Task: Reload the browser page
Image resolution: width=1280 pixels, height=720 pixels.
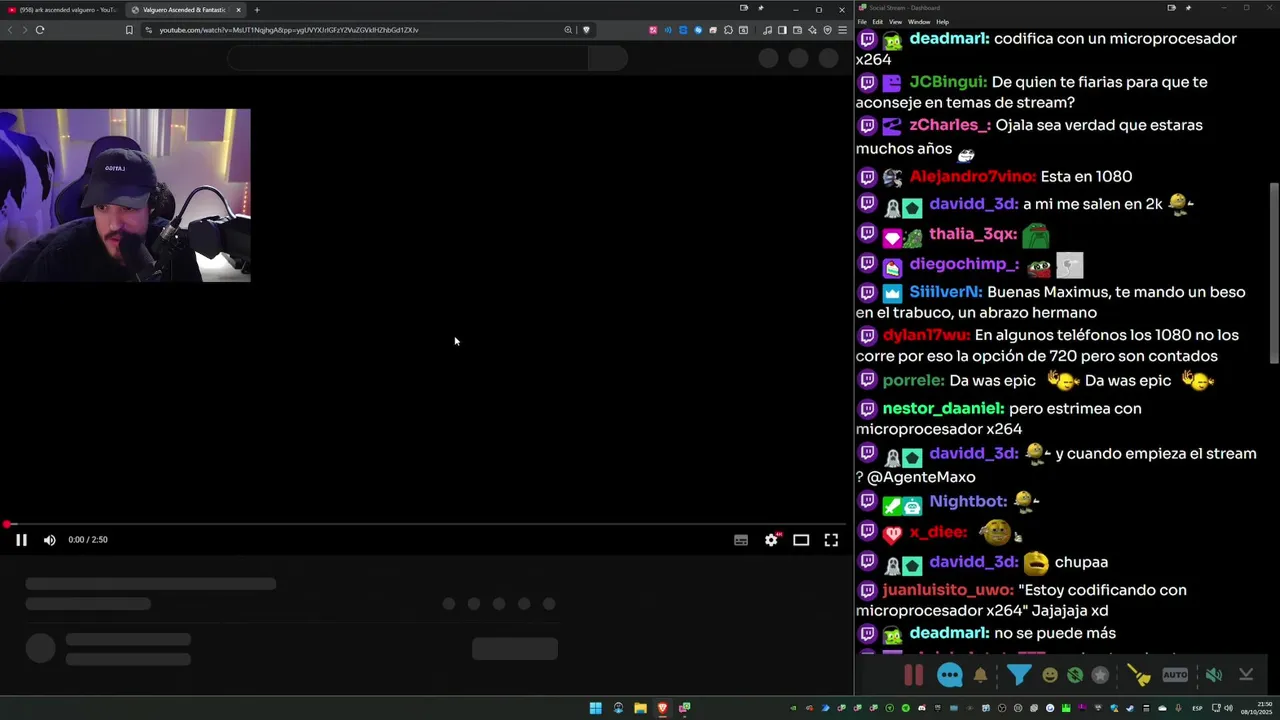Action: click(40, 30)
